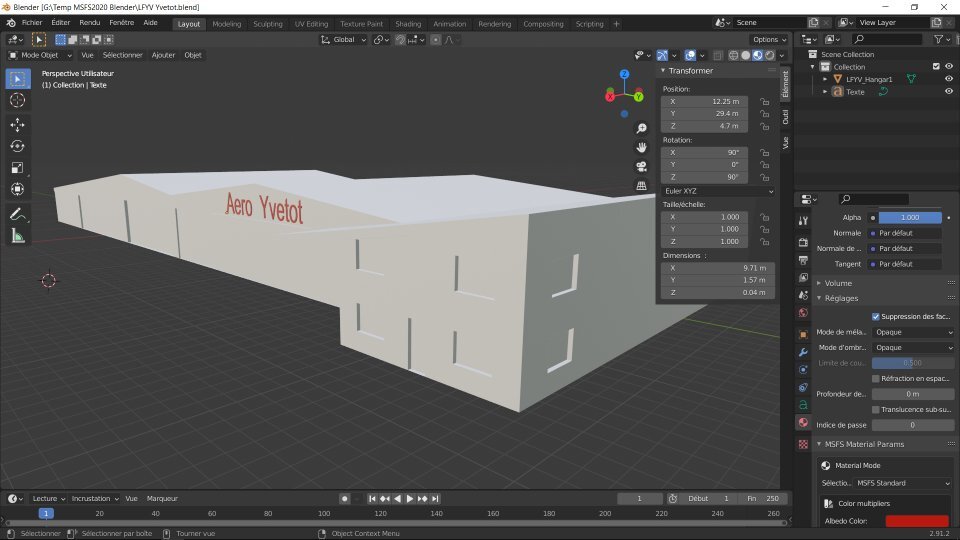Click the Options button in viewport header
The width and height of the screenshot is (960, 540).
click(x=770, y=39)
